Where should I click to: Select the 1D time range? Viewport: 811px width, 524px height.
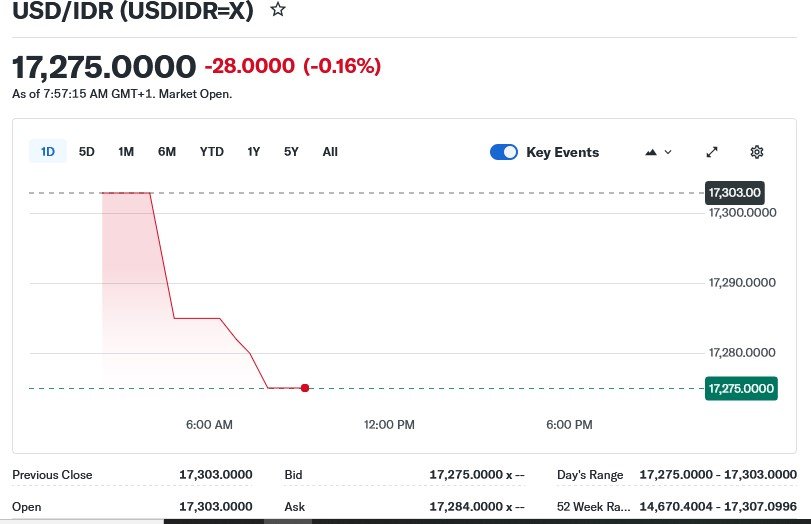coord(47,152)
